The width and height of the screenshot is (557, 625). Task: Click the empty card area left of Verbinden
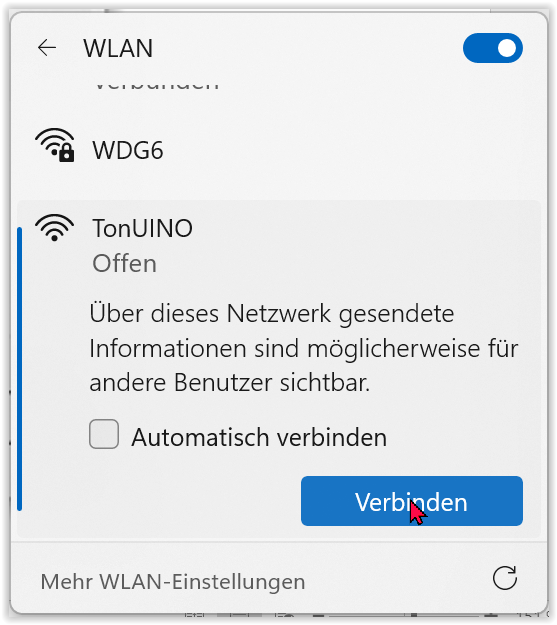click(x=159, y=501)
